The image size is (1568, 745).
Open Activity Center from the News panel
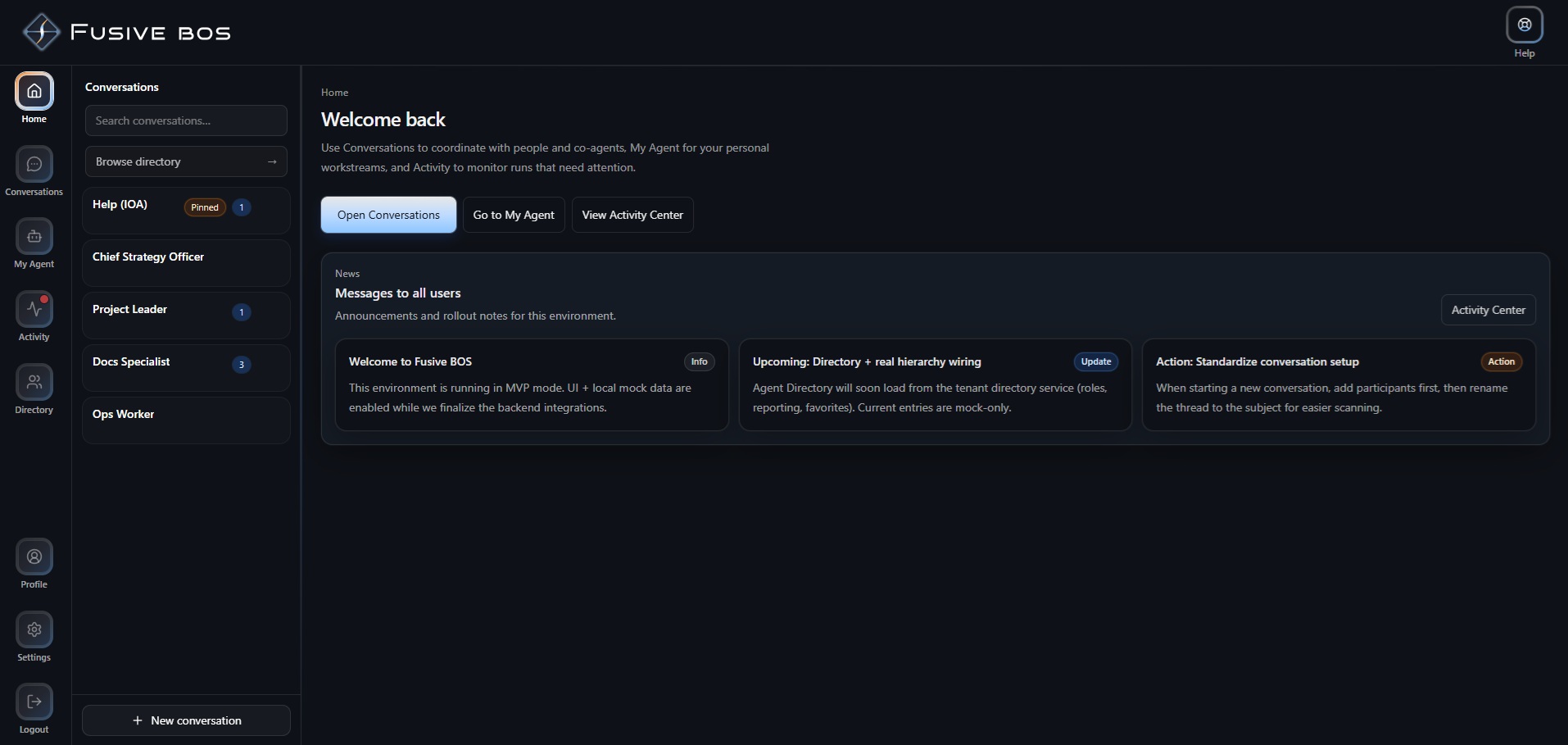[x=1487, y=309]
